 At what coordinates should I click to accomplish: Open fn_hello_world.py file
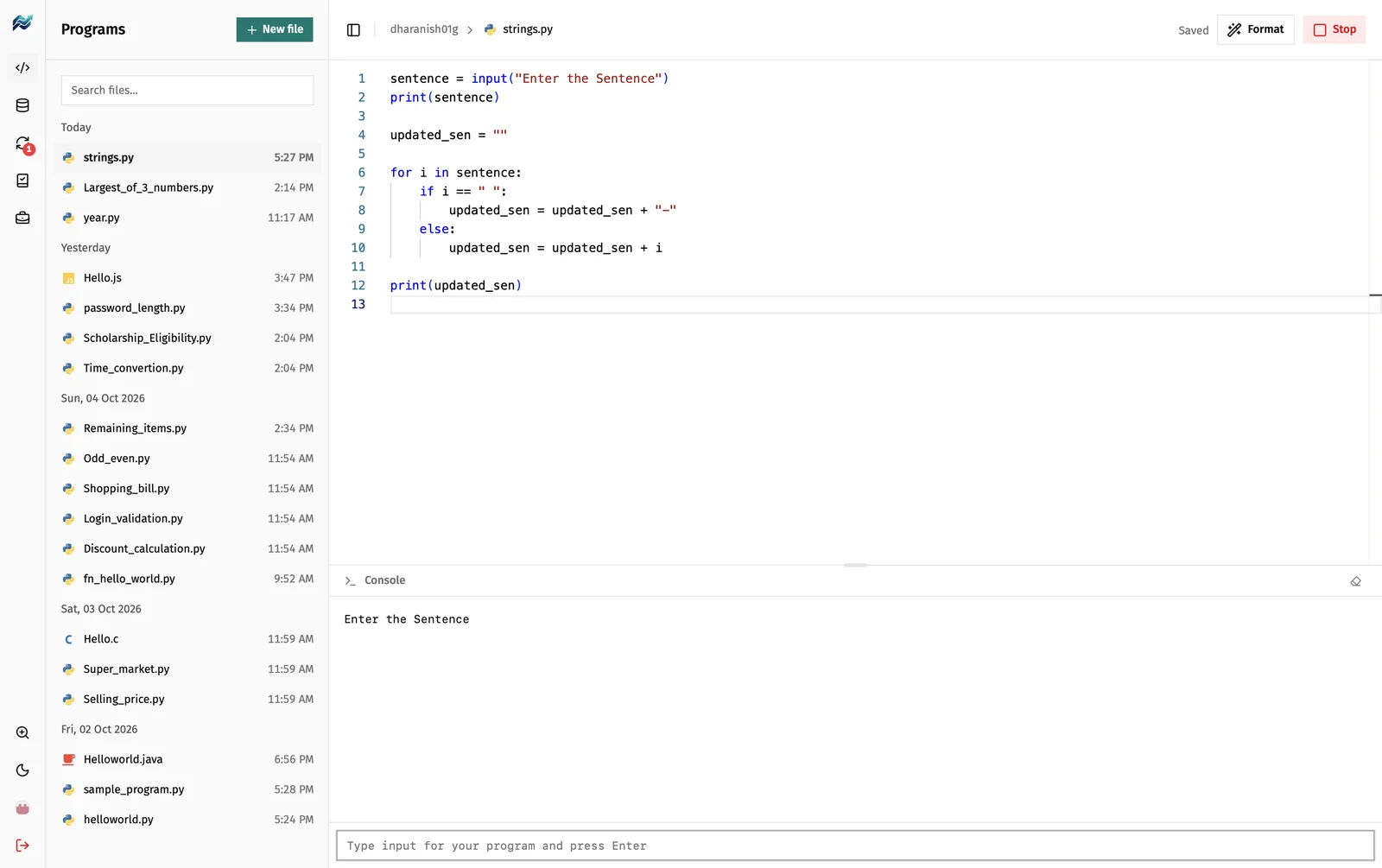(187, 579)
